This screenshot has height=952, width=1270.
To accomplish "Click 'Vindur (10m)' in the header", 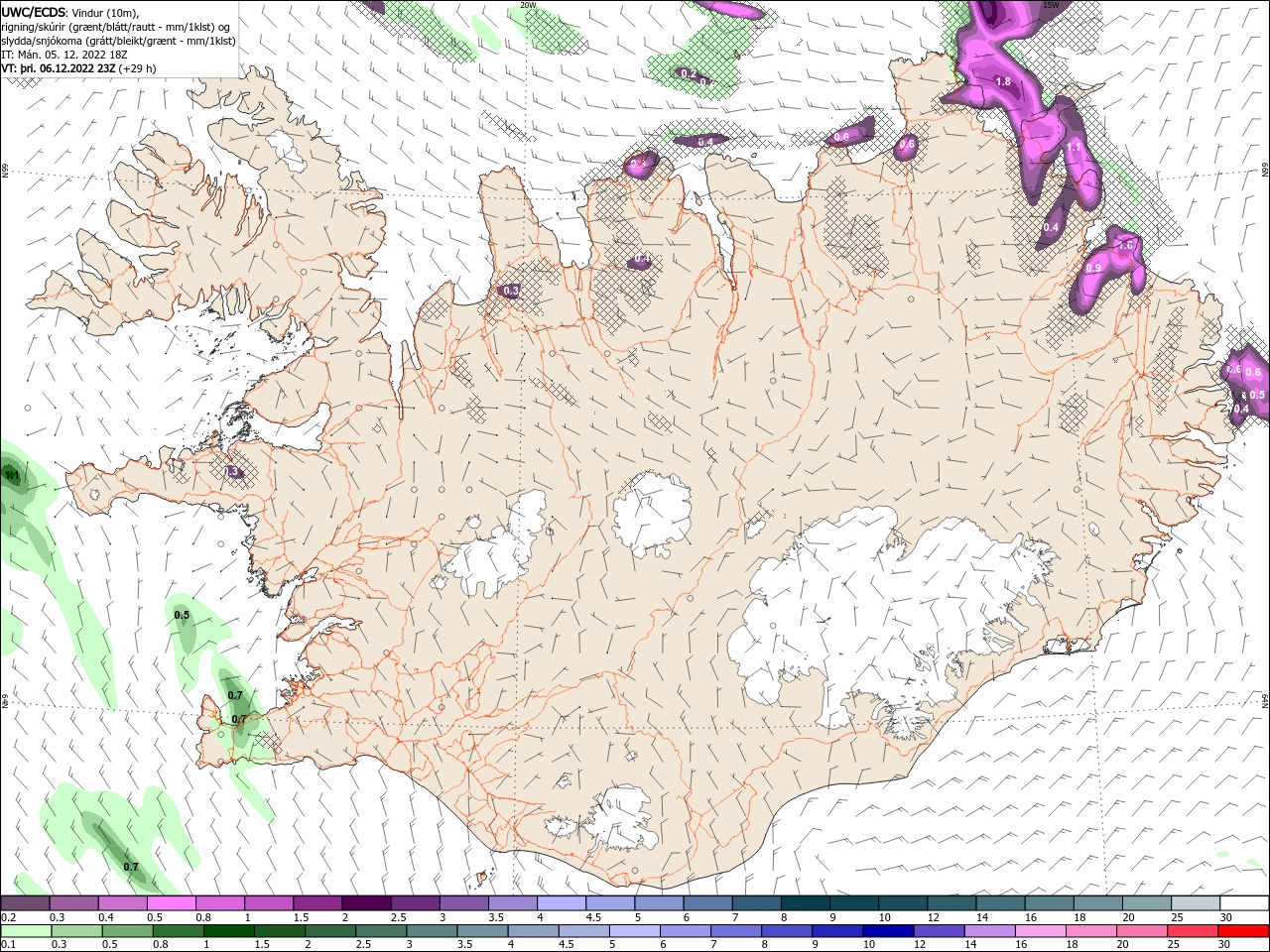I will (x=105, y=12).
